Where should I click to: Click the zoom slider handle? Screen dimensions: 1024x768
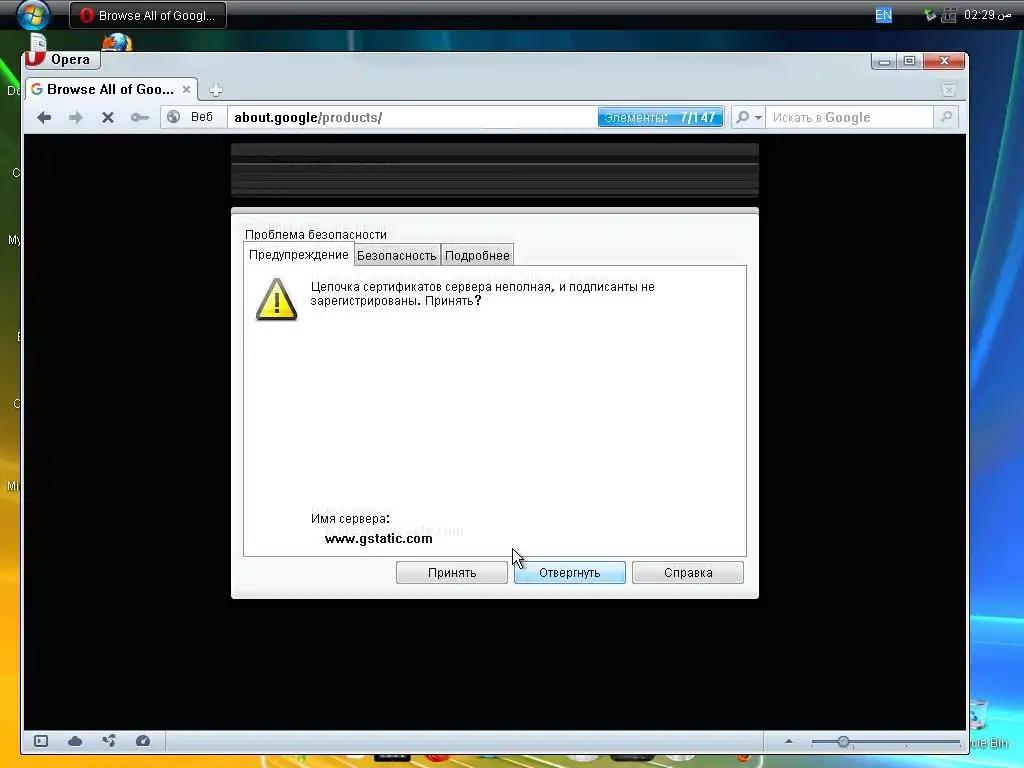[x=843, y=742]
